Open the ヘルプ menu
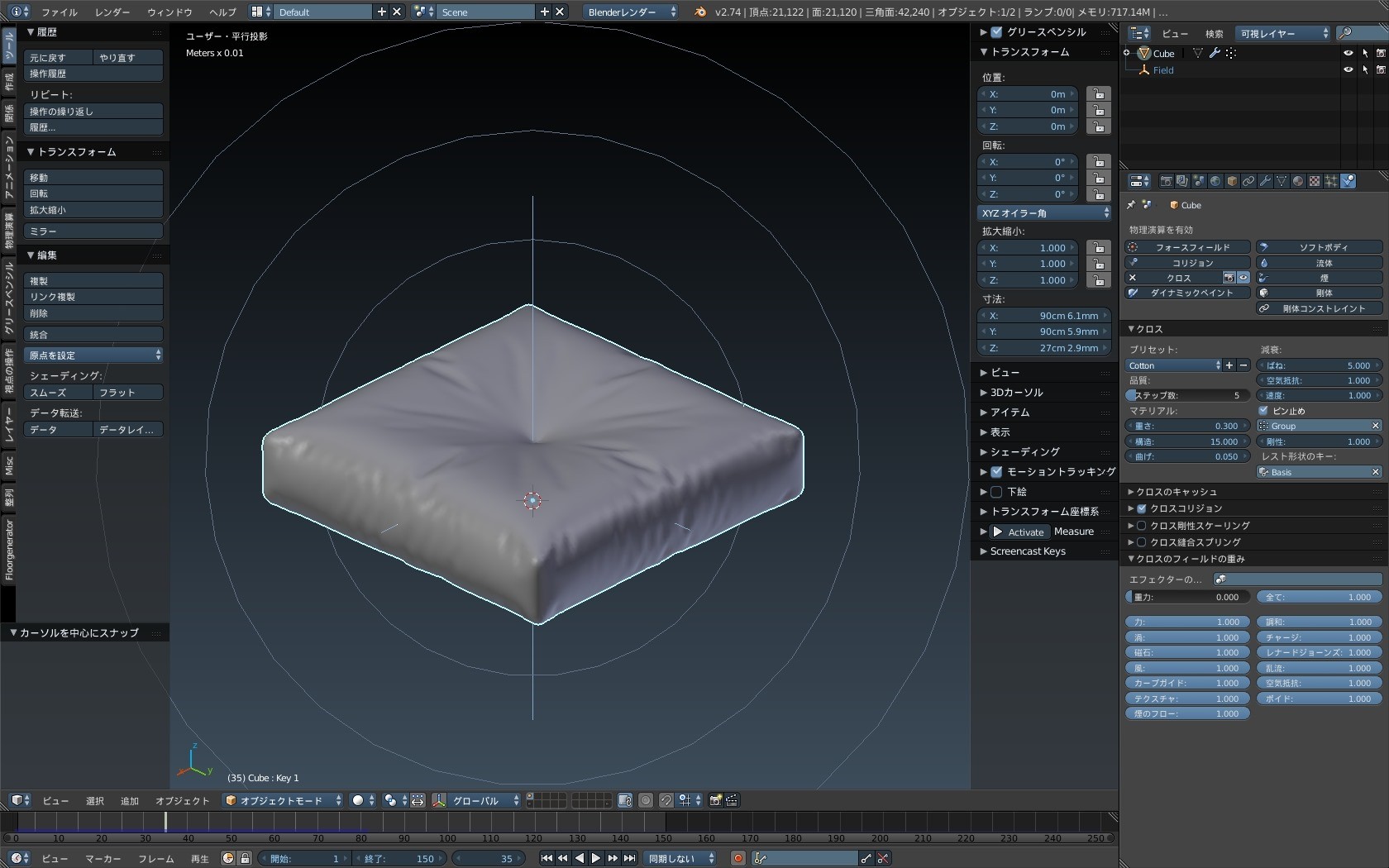This screenshot has height=868, width=1389. click(222, 12)
